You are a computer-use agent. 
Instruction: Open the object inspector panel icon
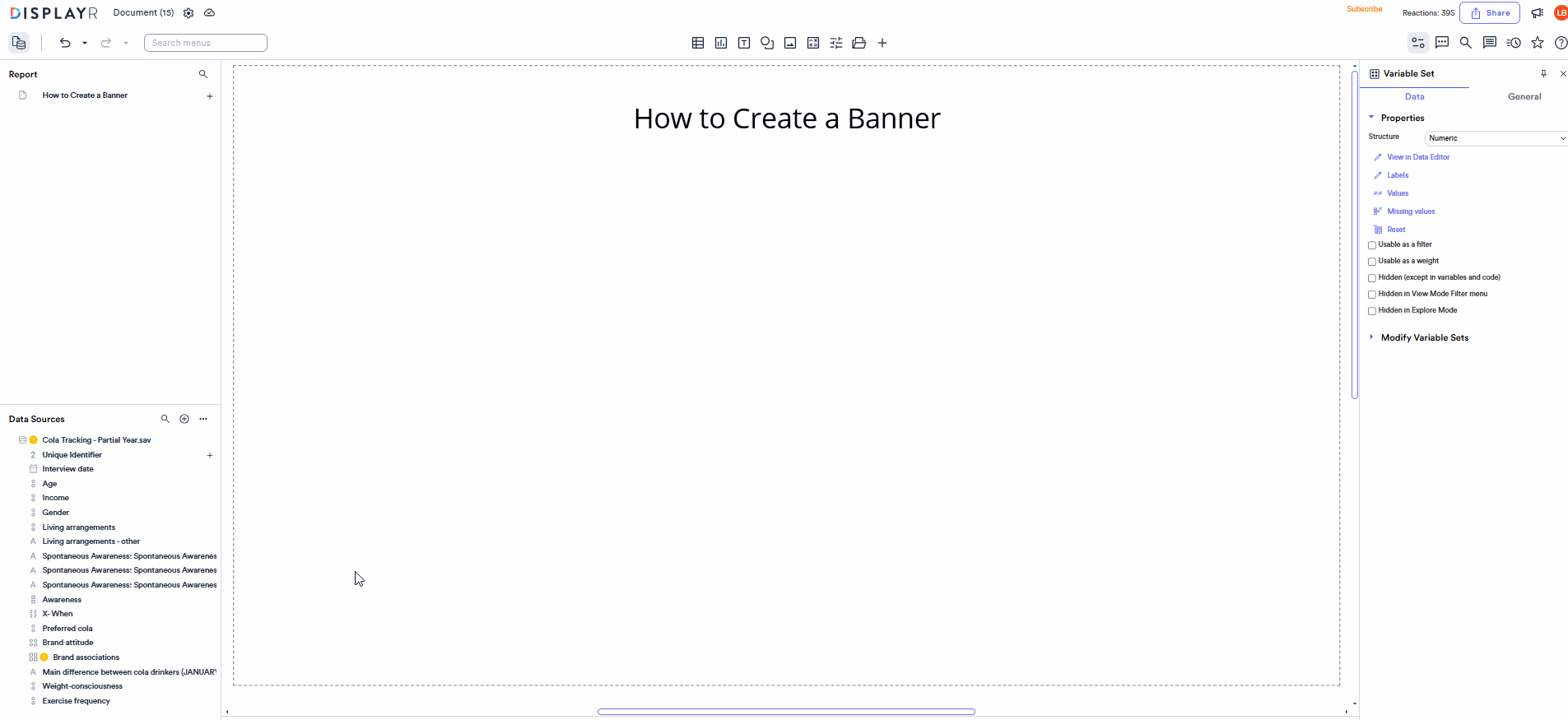(x=1418, y=43)
